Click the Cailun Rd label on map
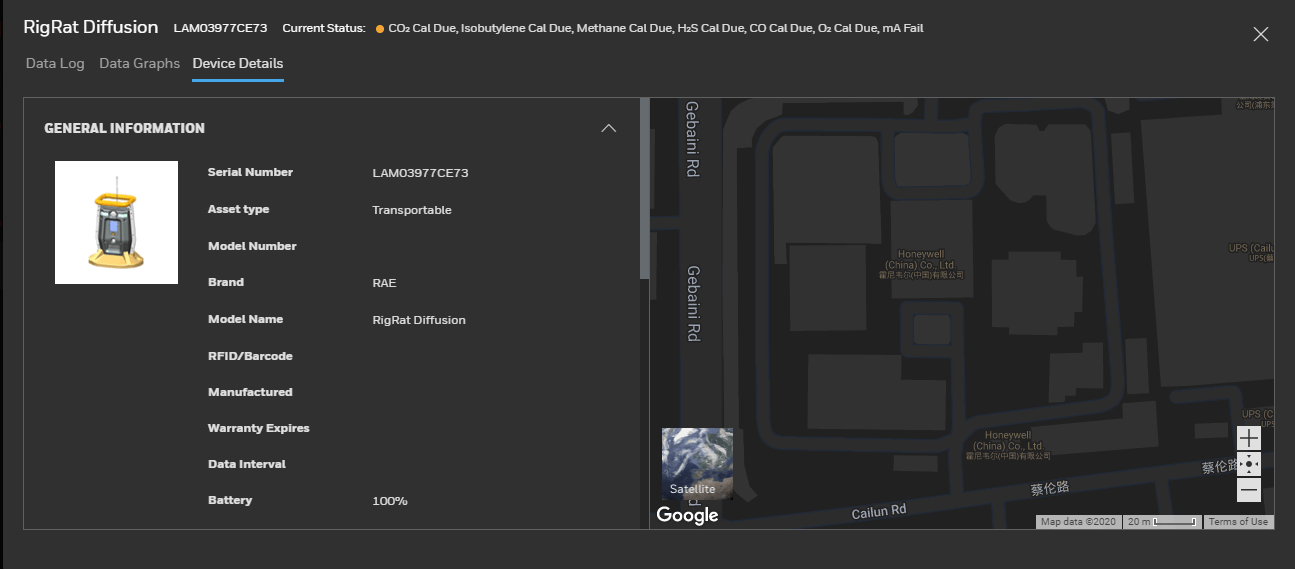 point(879,511)
